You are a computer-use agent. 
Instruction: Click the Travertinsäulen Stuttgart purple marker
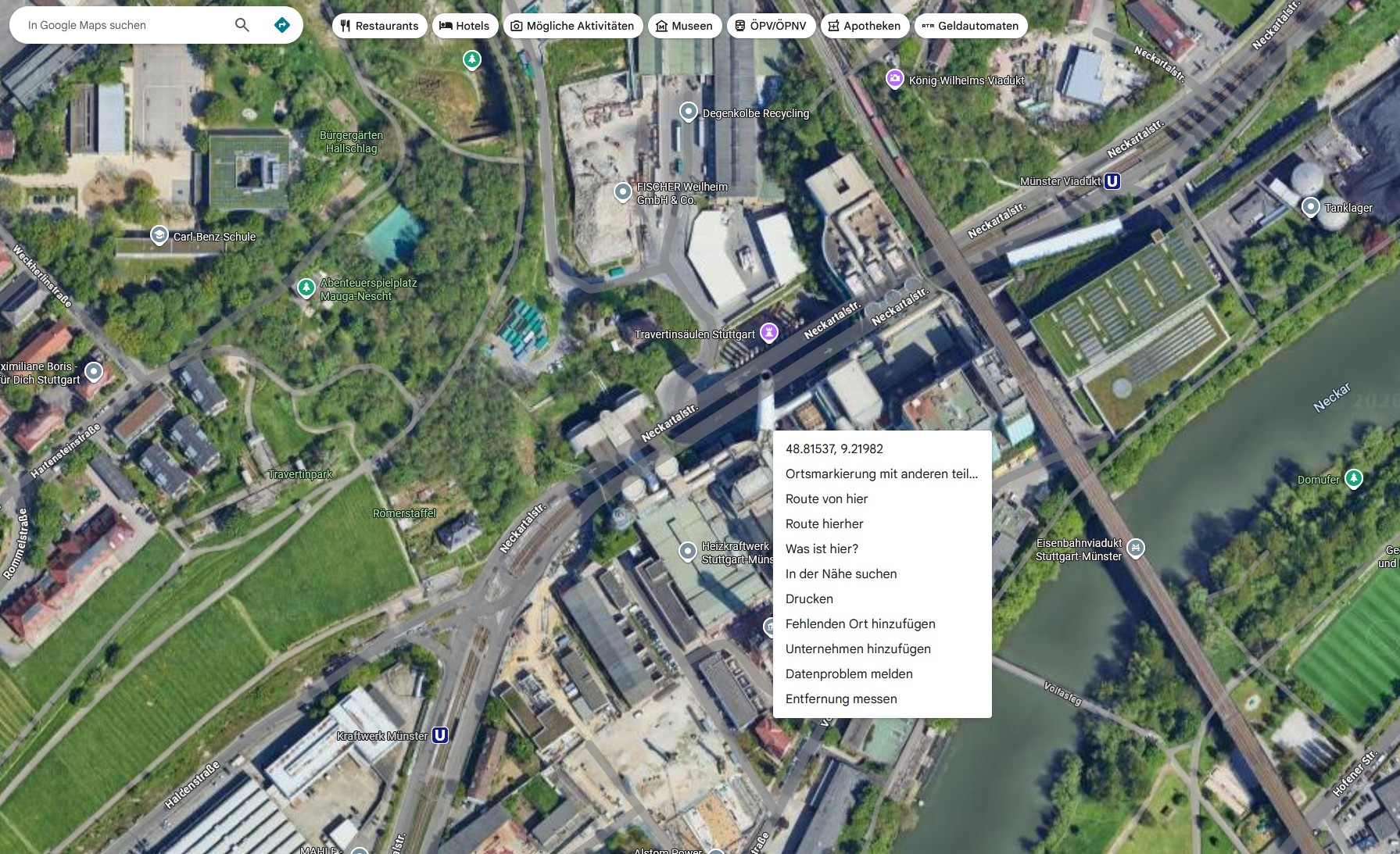point(769,333)
